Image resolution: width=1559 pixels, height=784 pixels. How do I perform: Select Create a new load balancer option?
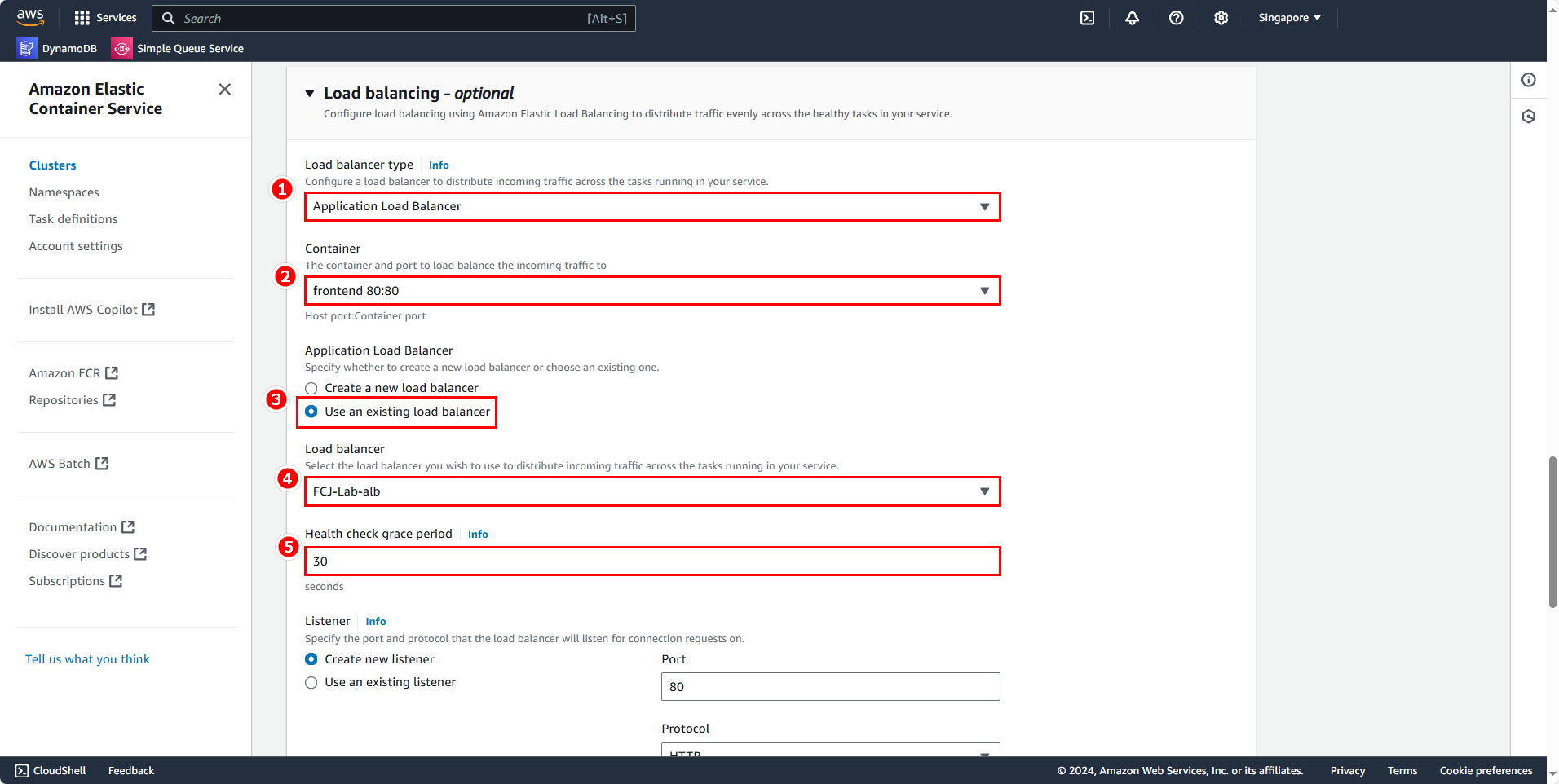click(311, 389)
